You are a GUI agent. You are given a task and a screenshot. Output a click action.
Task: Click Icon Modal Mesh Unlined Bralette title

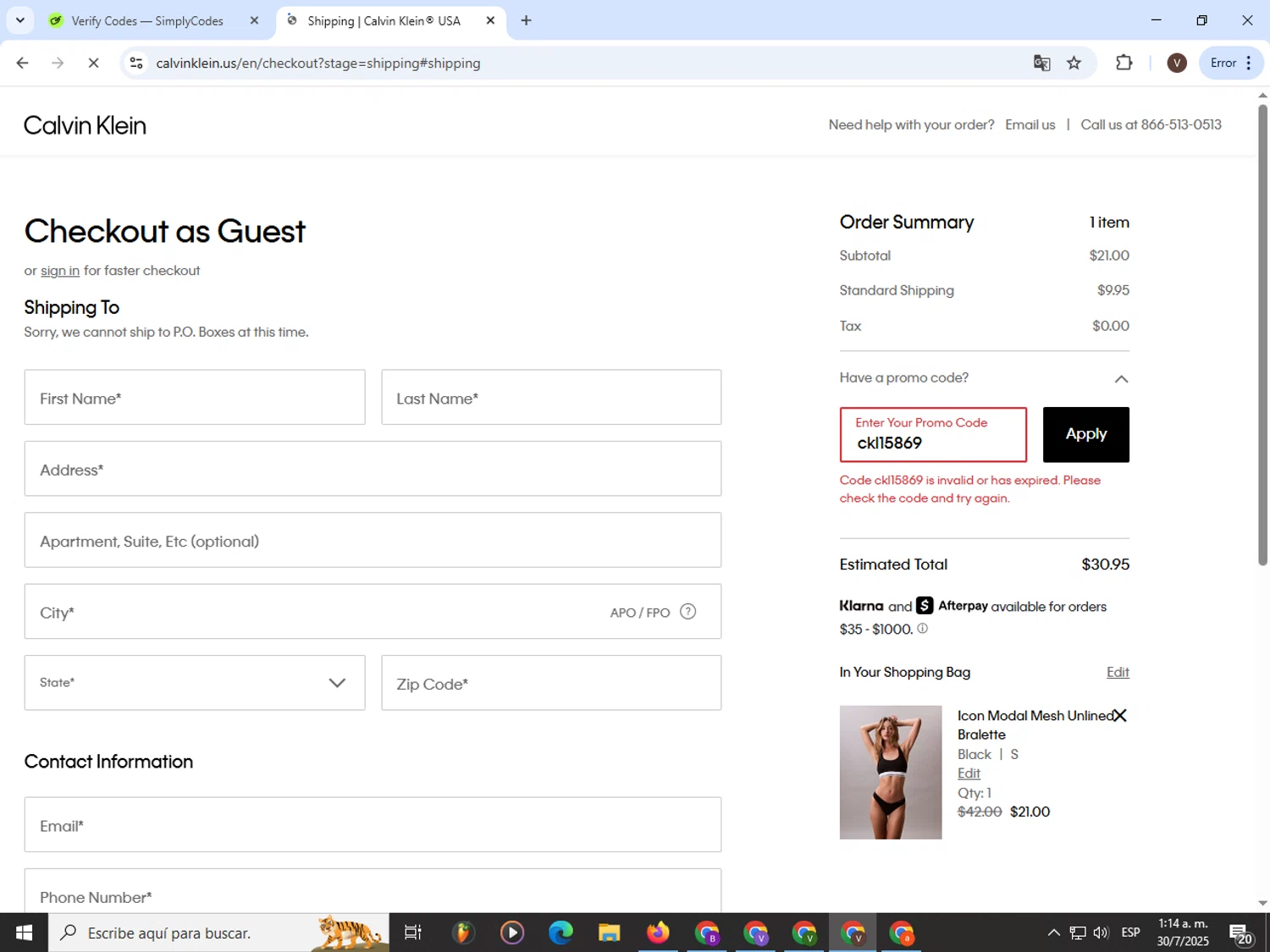click(x=1035, y=725)
